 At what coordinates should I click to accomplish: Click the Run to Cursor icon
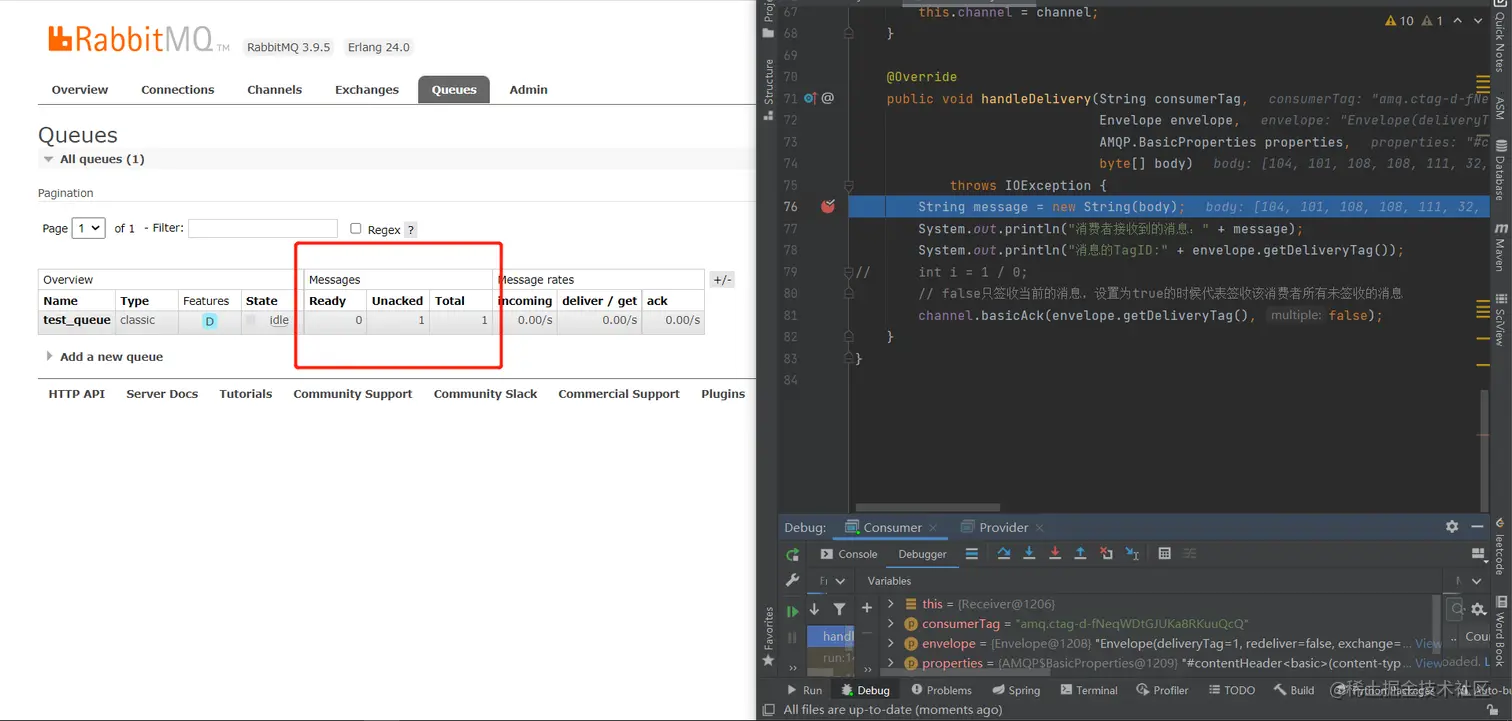click(x=1132, y=553)
